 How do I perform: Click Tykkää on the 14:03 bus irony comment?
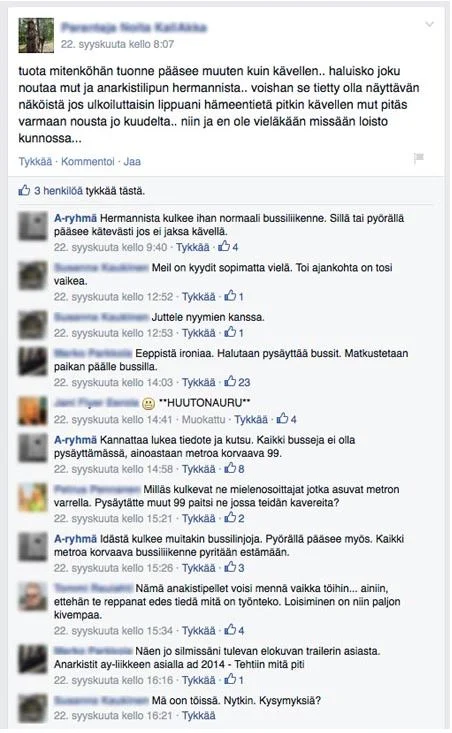point(199,382)
